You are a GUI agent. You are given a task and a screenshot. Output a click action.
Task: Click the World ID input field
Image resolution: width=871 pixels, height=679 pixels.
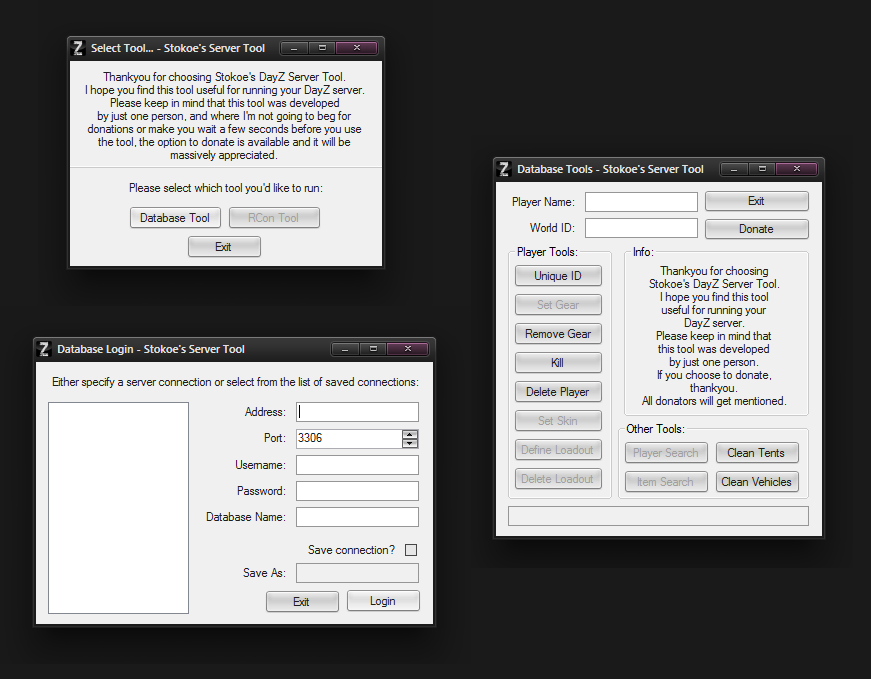(x=641, y=228)
